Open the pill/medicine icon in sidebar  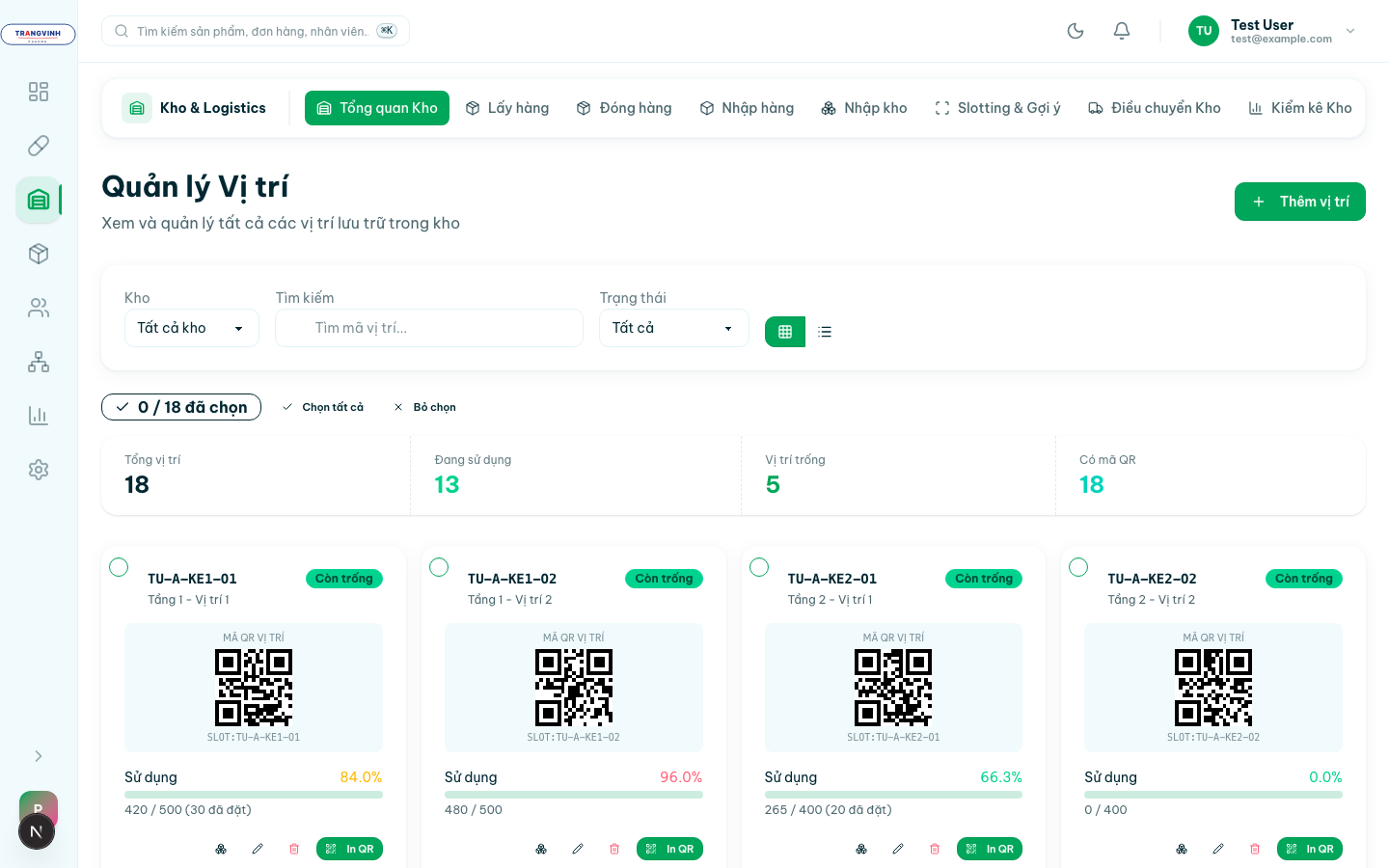pos(39,146)
